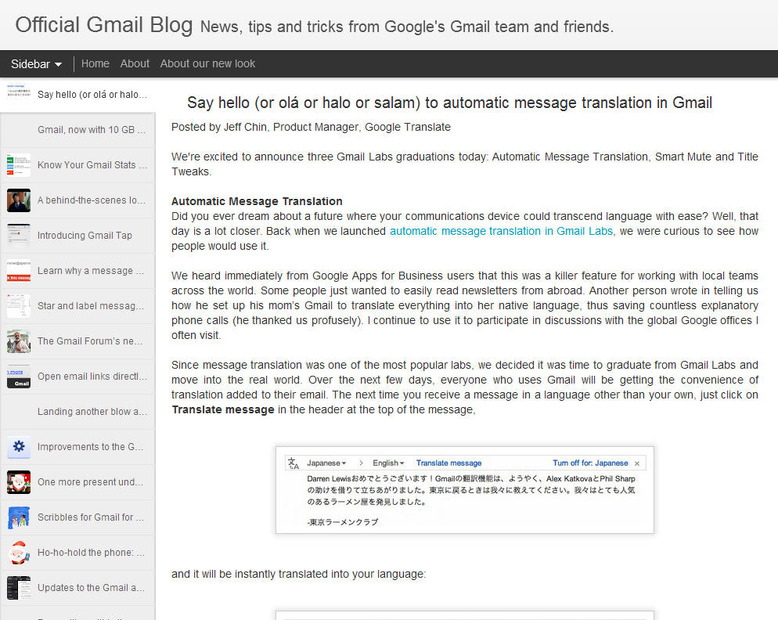Click the photo thumbnail for The Gmail Forum post
Image resolution: width=778 pixels, height=620 pixels.
(x=19, y=341)
